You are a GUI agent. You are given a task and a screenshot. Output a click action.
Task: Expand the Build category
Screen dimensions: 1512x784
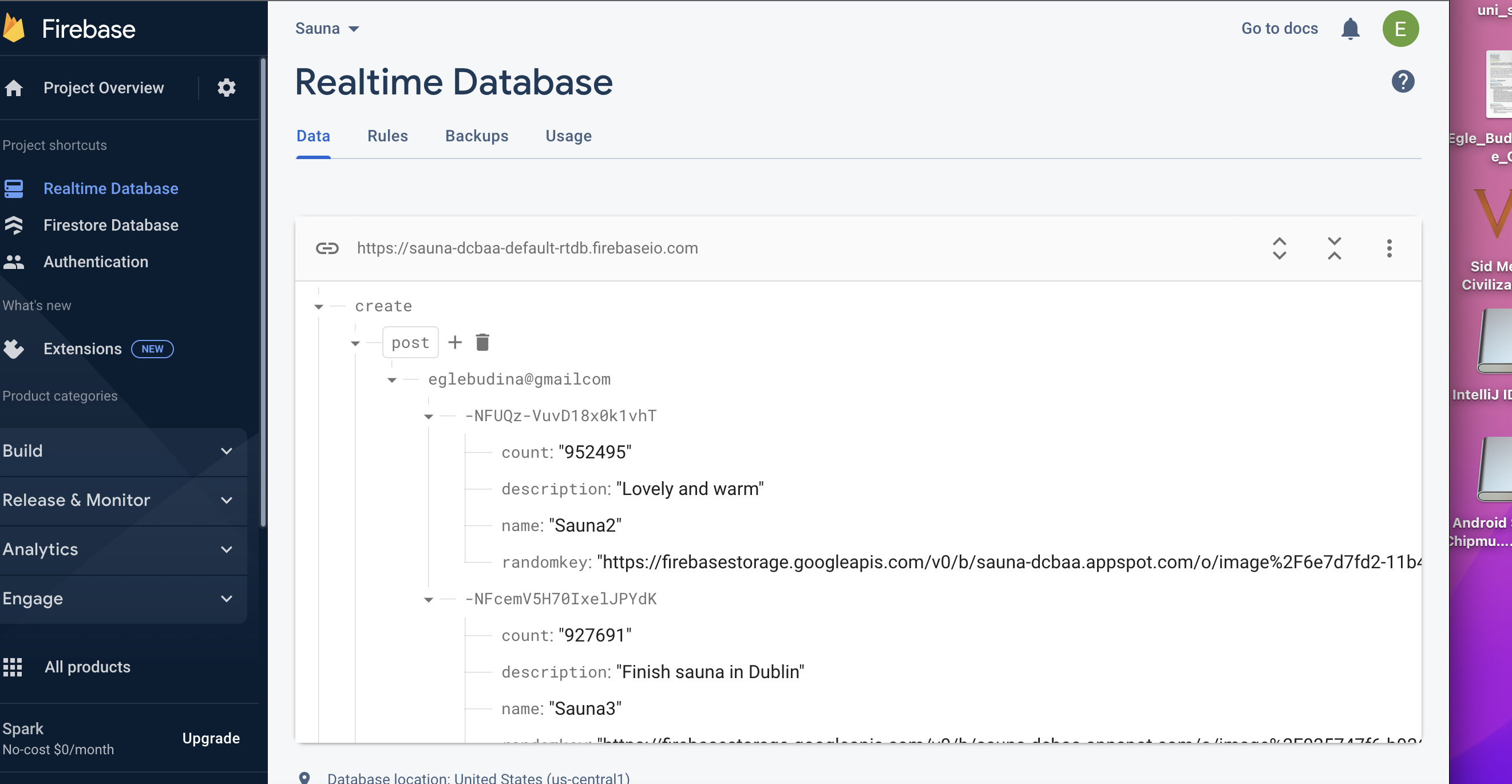coord(227,452)
